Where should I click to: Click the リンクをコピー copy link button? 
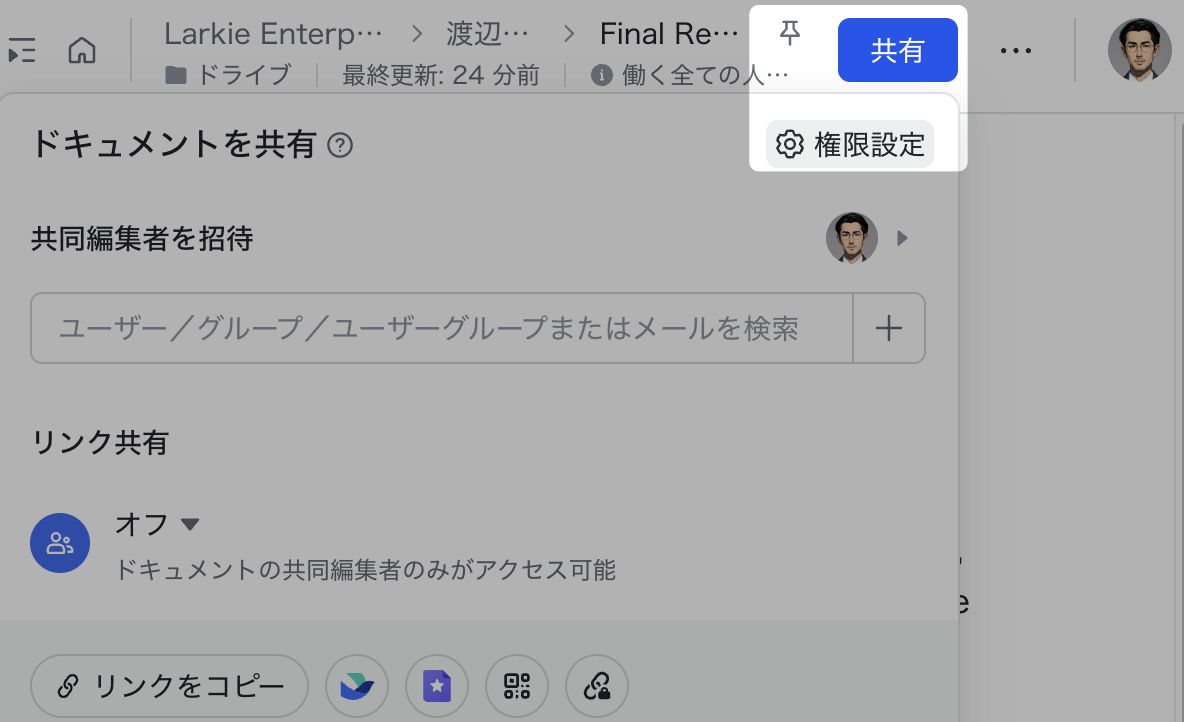pyautogui.click(x=169, y=686)
